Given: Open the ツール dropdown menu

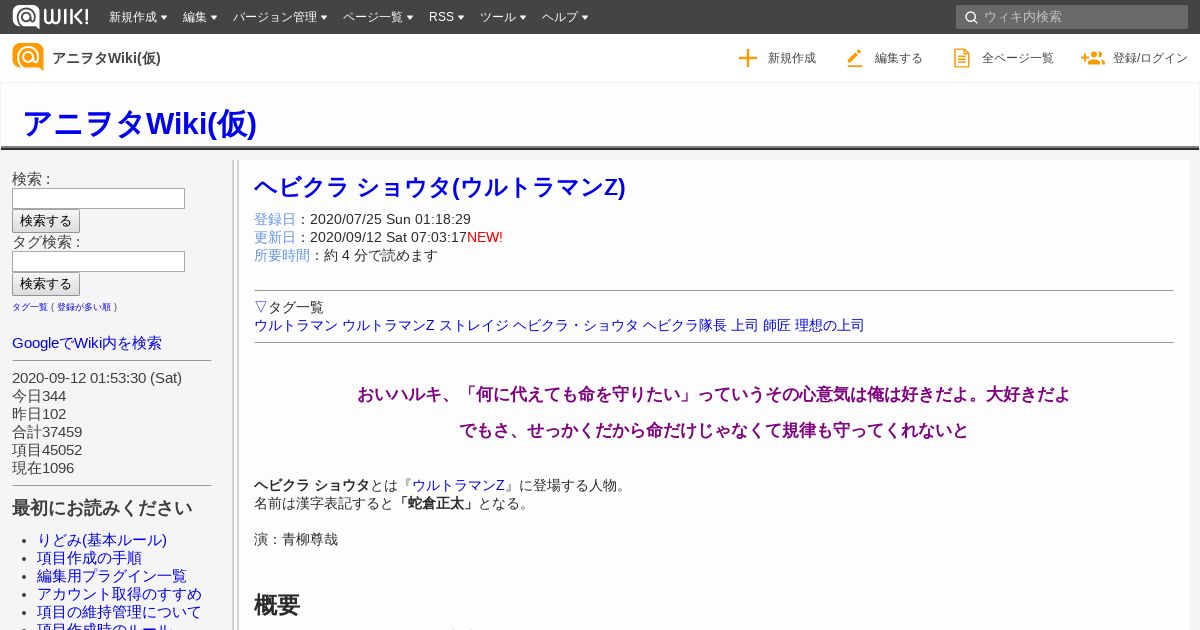Looking at the screenshot, I should (x=503, y=17).
